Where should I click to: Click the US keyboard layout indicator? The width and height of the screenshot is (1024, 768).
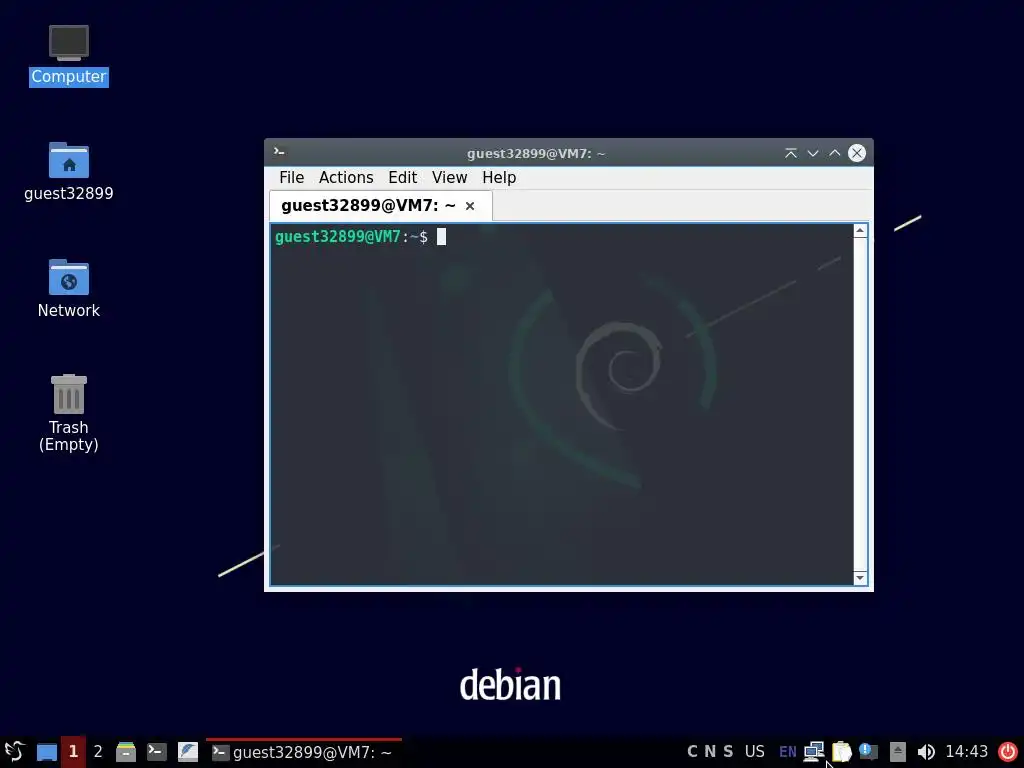click(754, 752)
